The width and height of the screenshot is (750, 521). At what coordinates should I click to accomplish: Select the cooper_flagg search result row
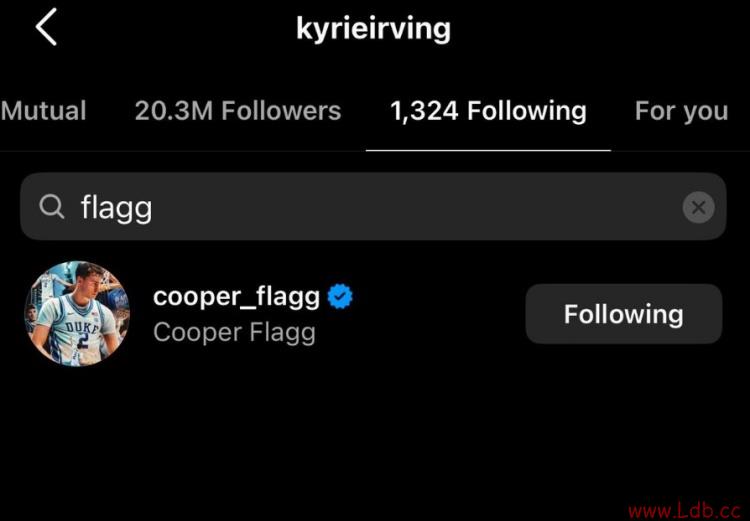coord(373,313)
